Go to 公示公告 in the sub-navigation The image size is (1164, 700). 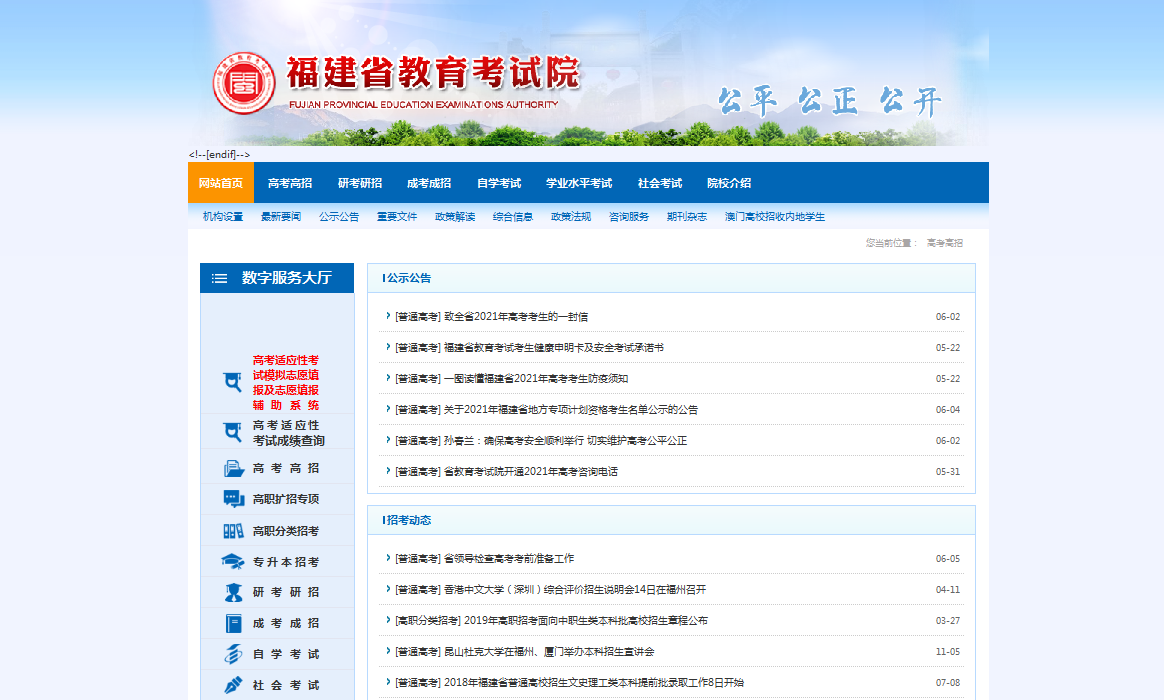point(339,217)
